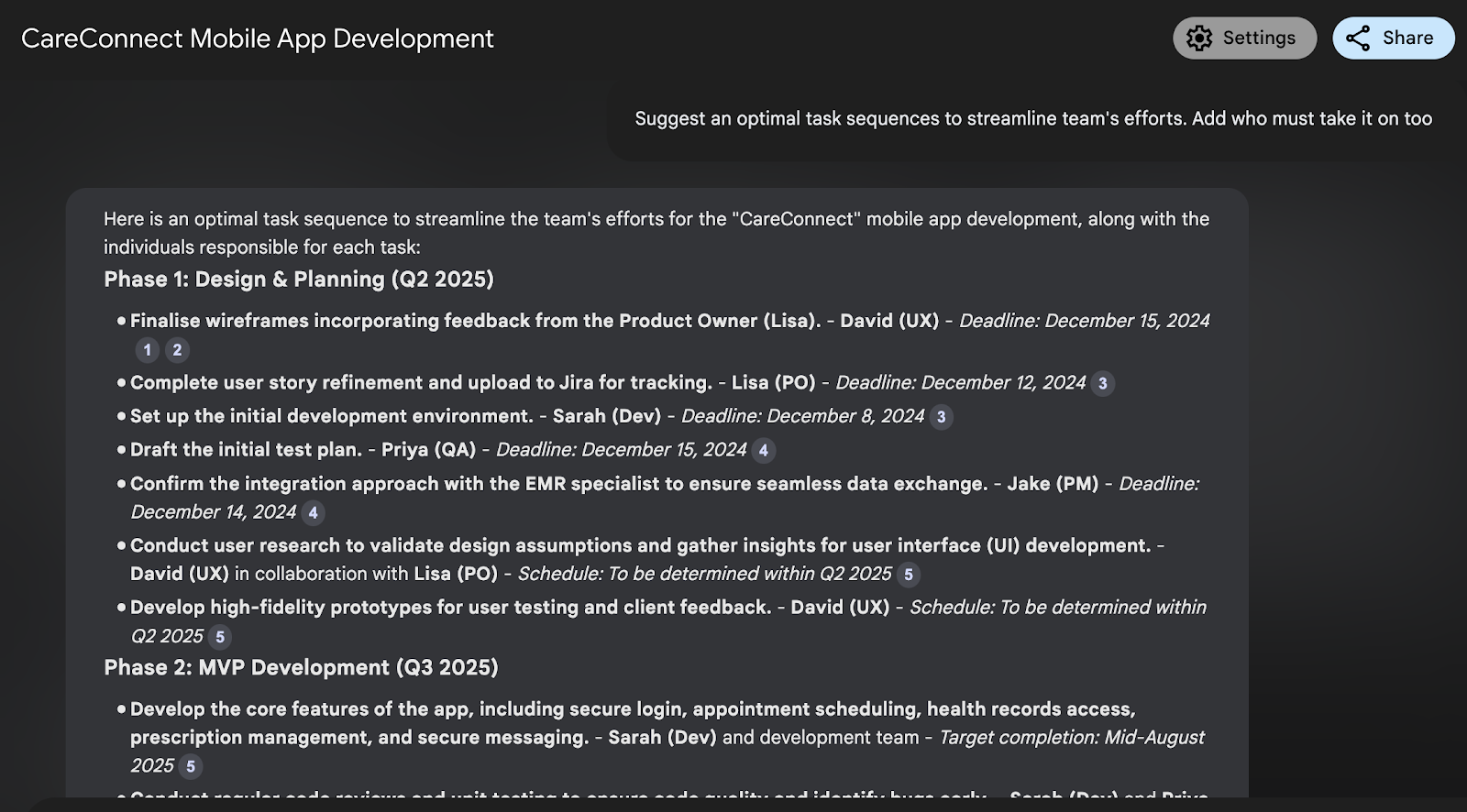Open citation 5 on the high-fidelity prototypes task
1467x812 pixels.
(219, 637)
